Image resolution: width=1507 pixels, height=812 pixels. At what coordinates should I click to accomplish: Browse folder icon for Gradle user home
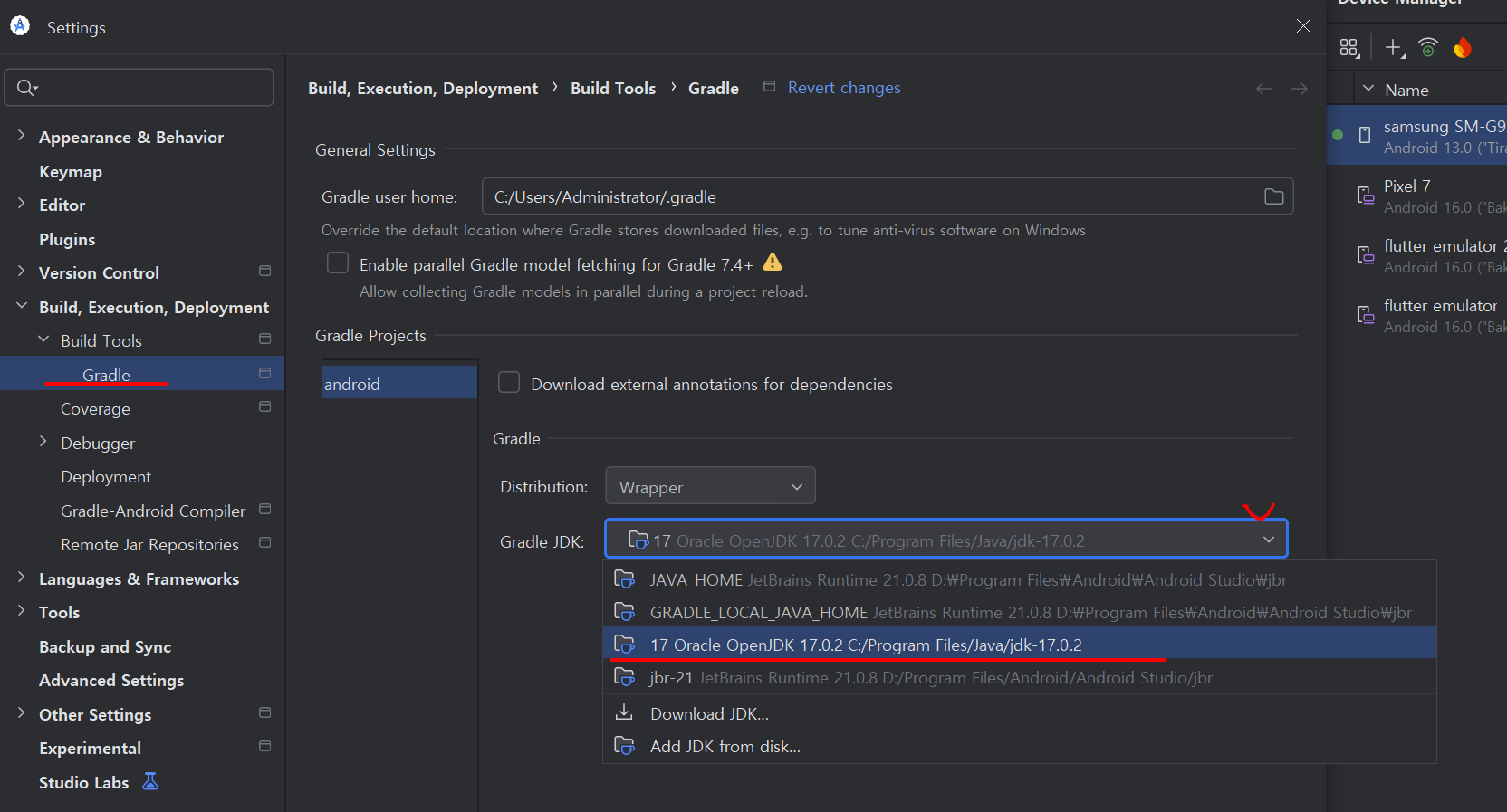[x=1273, y=196]
